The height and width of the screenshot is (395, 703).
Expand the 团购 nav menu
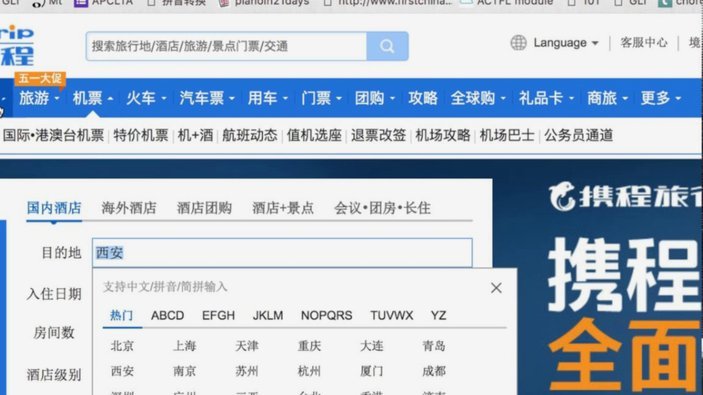point(374,98)
